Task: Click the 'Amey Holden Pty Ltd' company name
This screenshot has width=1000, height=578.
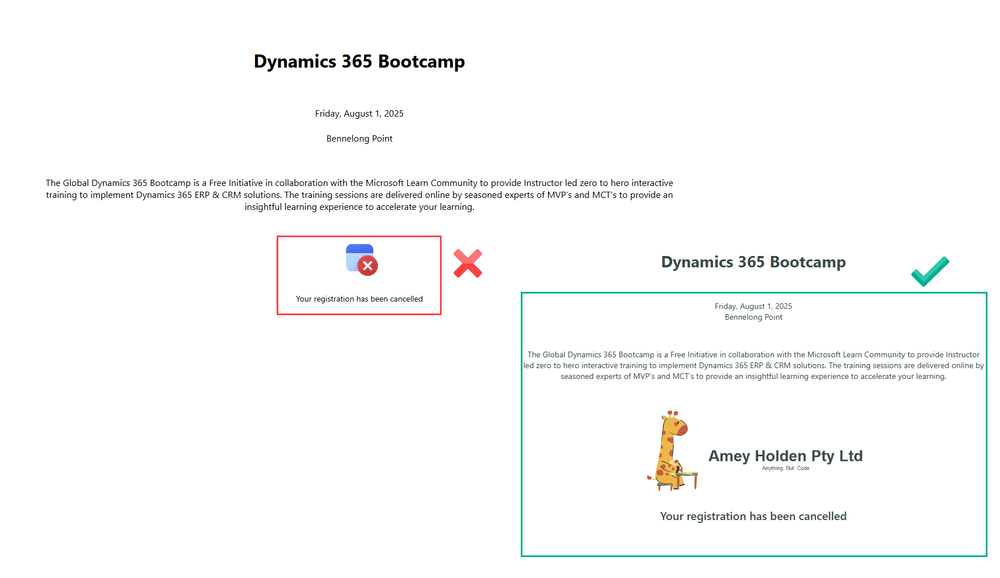Action: click(x=785, y=456)
